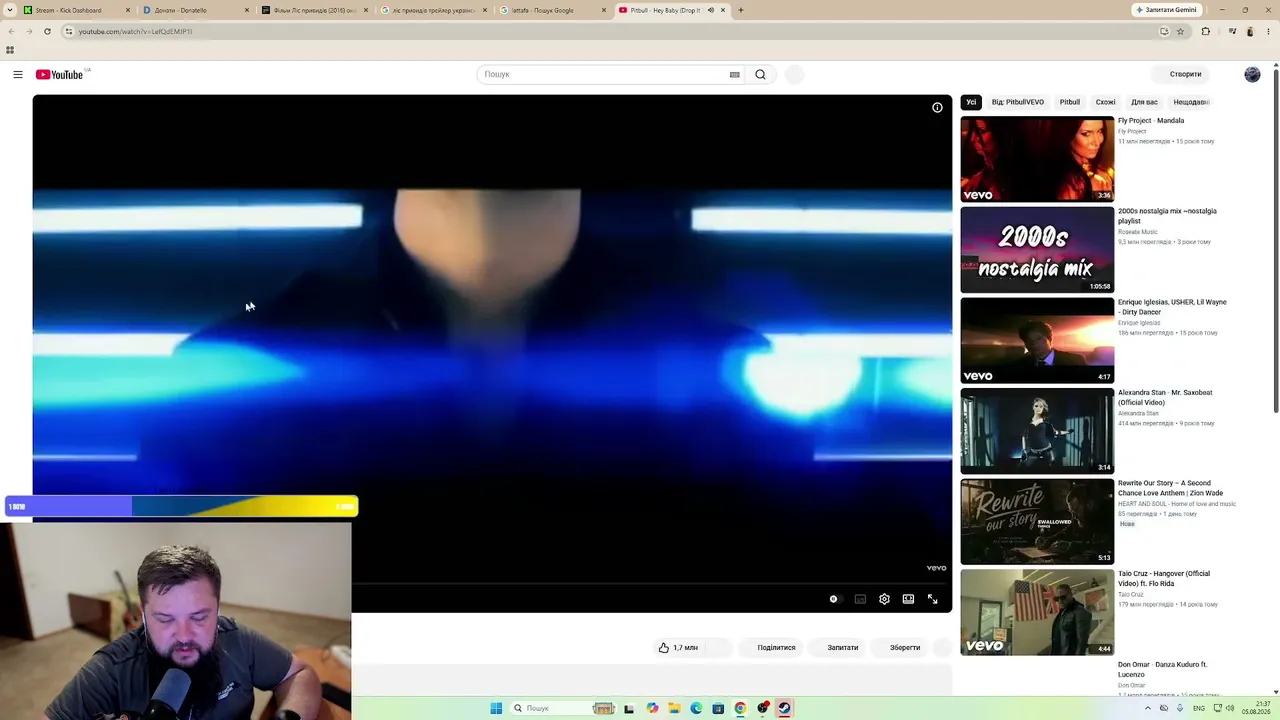The height and width of the screenshot is (720, 1280).
Task: Select the Для вас filter chip
Action: (x=1144, y=102)
